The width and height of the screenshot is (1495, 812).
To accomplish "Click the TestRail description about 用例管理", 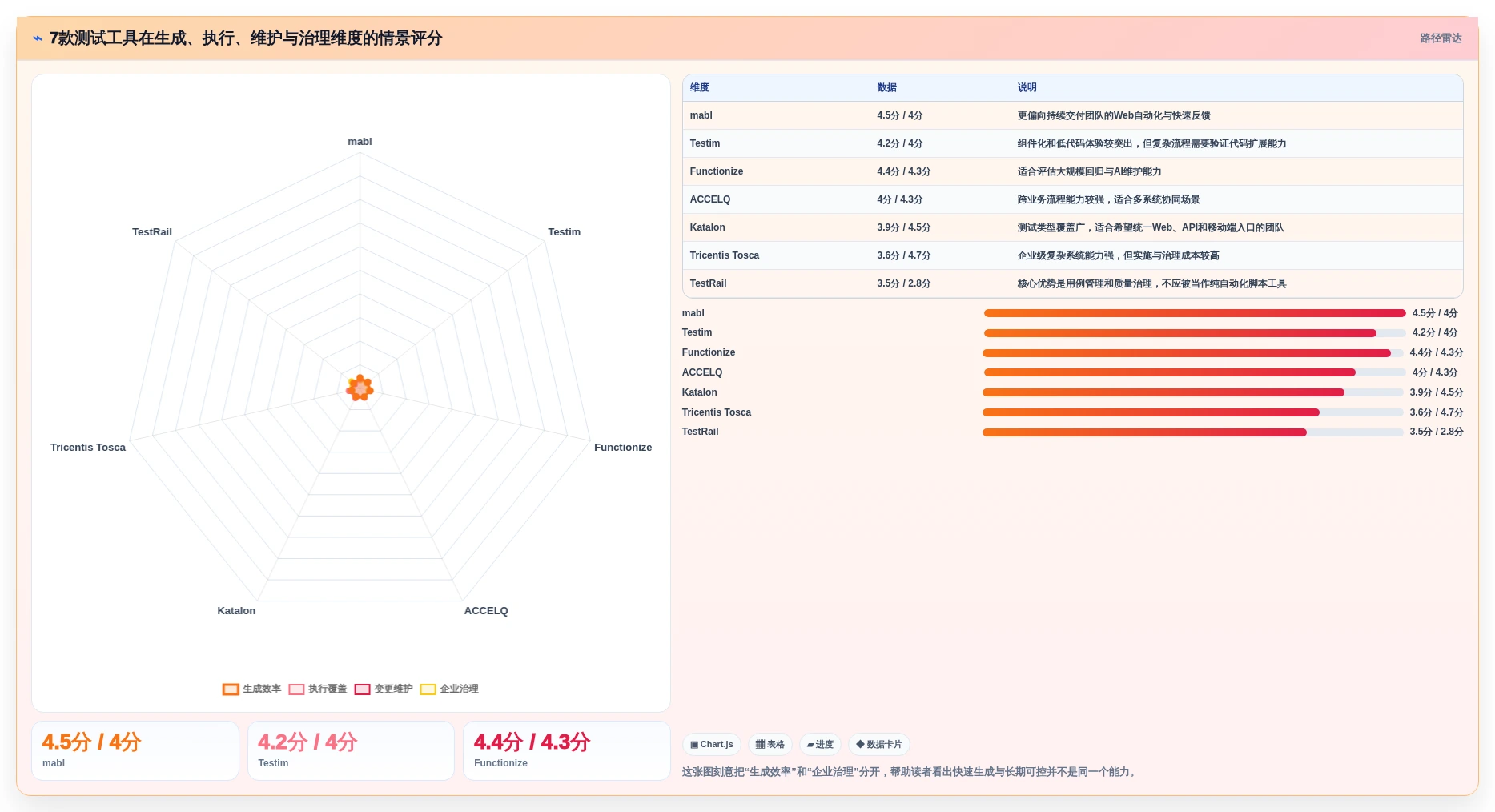I will click(x=1151, y=283).
